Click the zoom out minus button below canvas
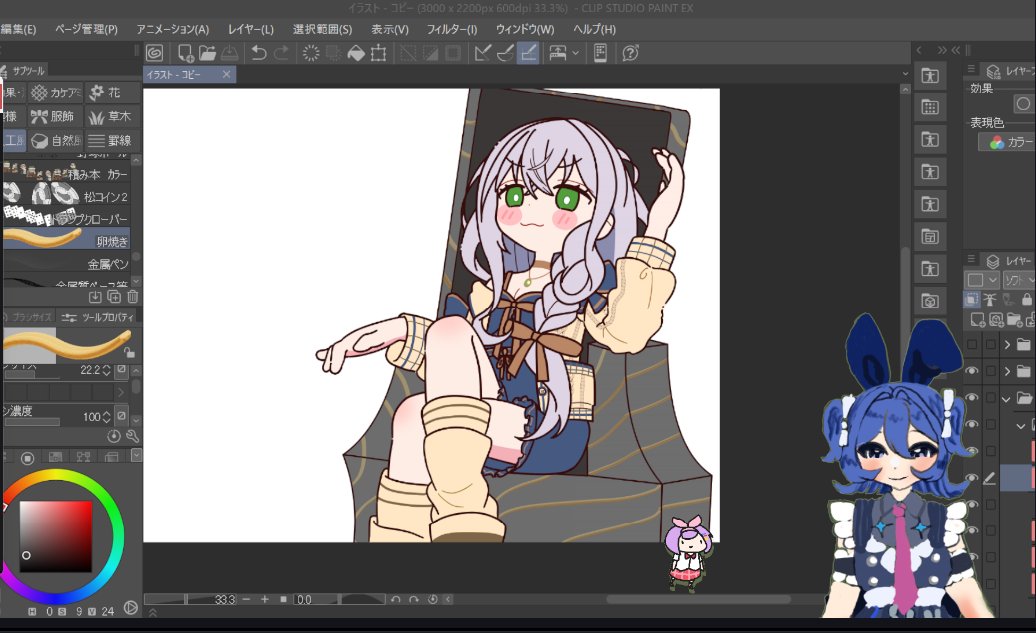Image resolution: width=1036 pixels, height=633 pixels. 246,599
